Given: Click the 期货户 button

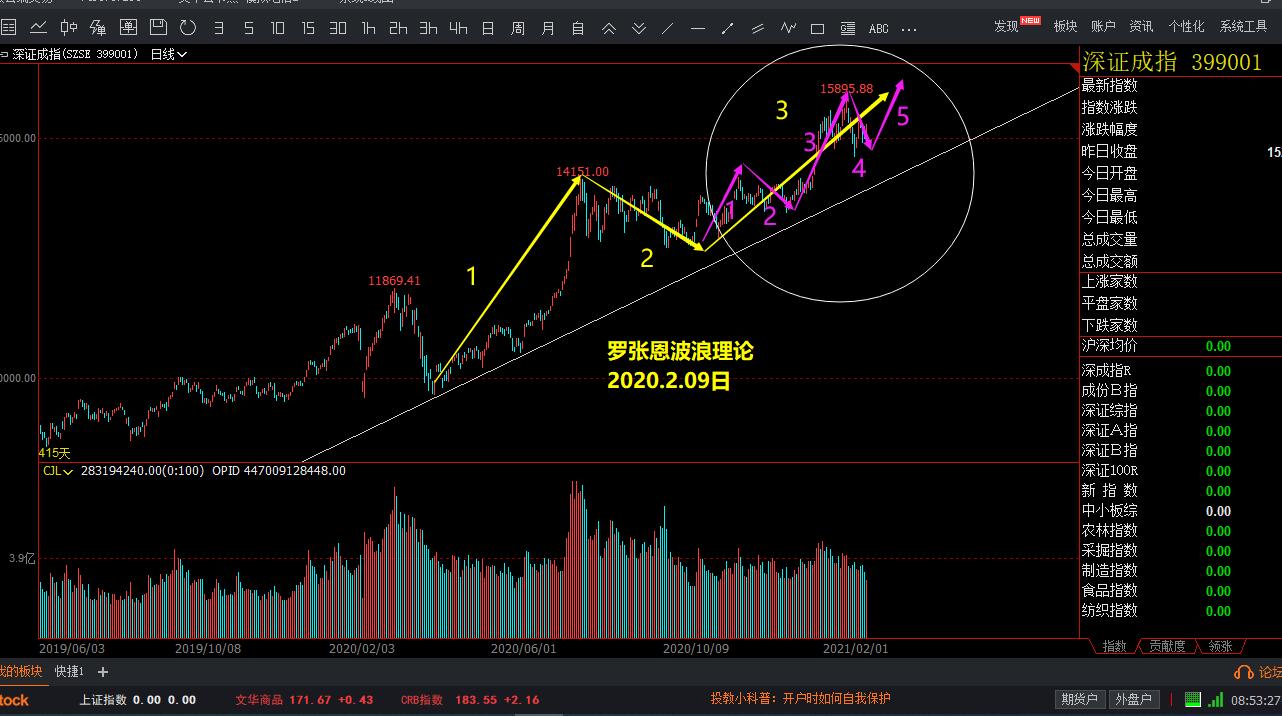Looking at the screenshot, I should pos(1079,699).
